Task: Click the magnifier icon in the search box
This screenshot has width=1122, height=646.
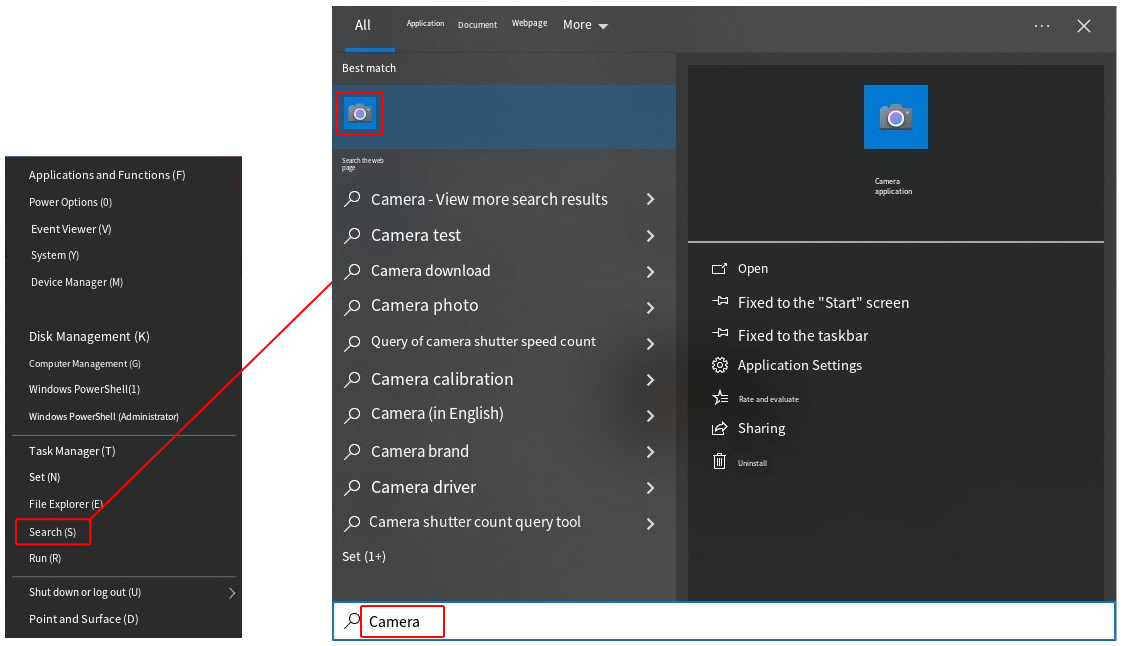Action: tap(351, 621)
